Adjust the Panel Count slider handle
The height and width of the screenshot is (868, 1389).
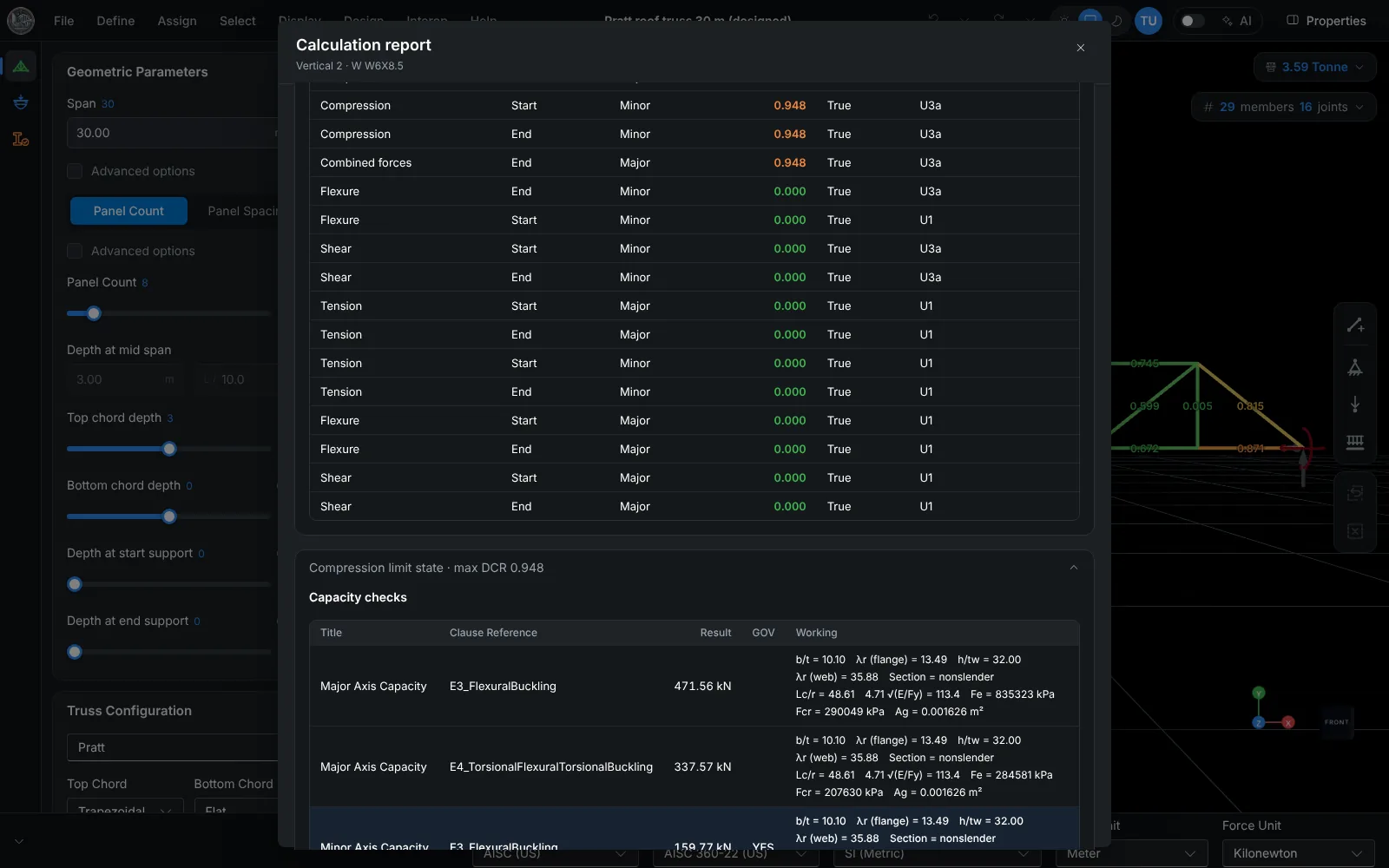(94, 313)
